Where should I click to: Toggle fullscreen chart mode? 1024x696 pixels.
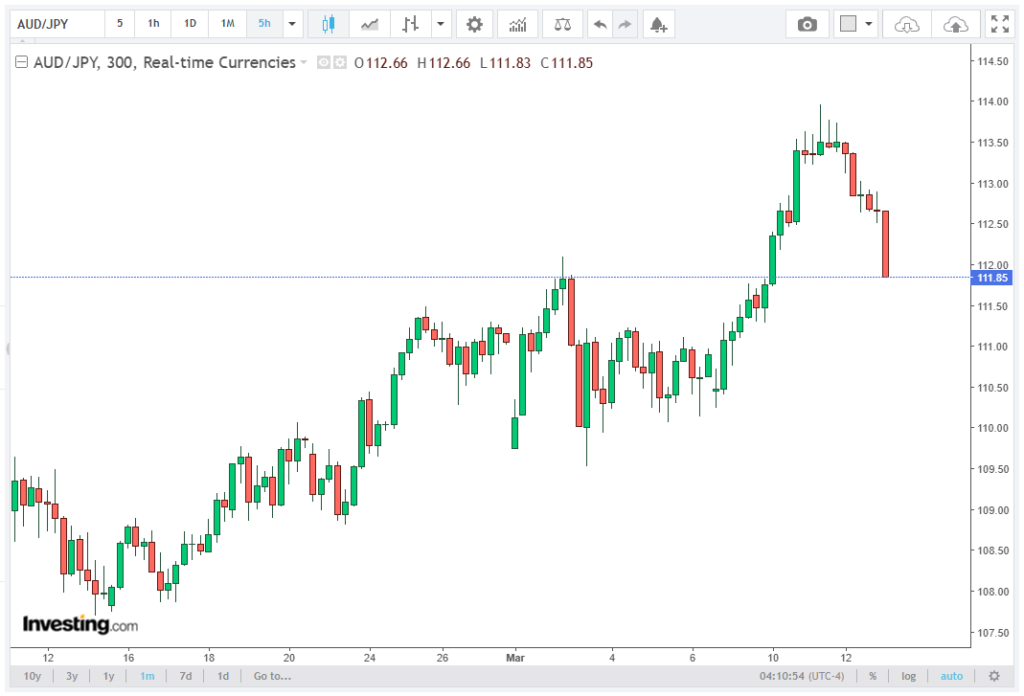click(x=998, y=23)
